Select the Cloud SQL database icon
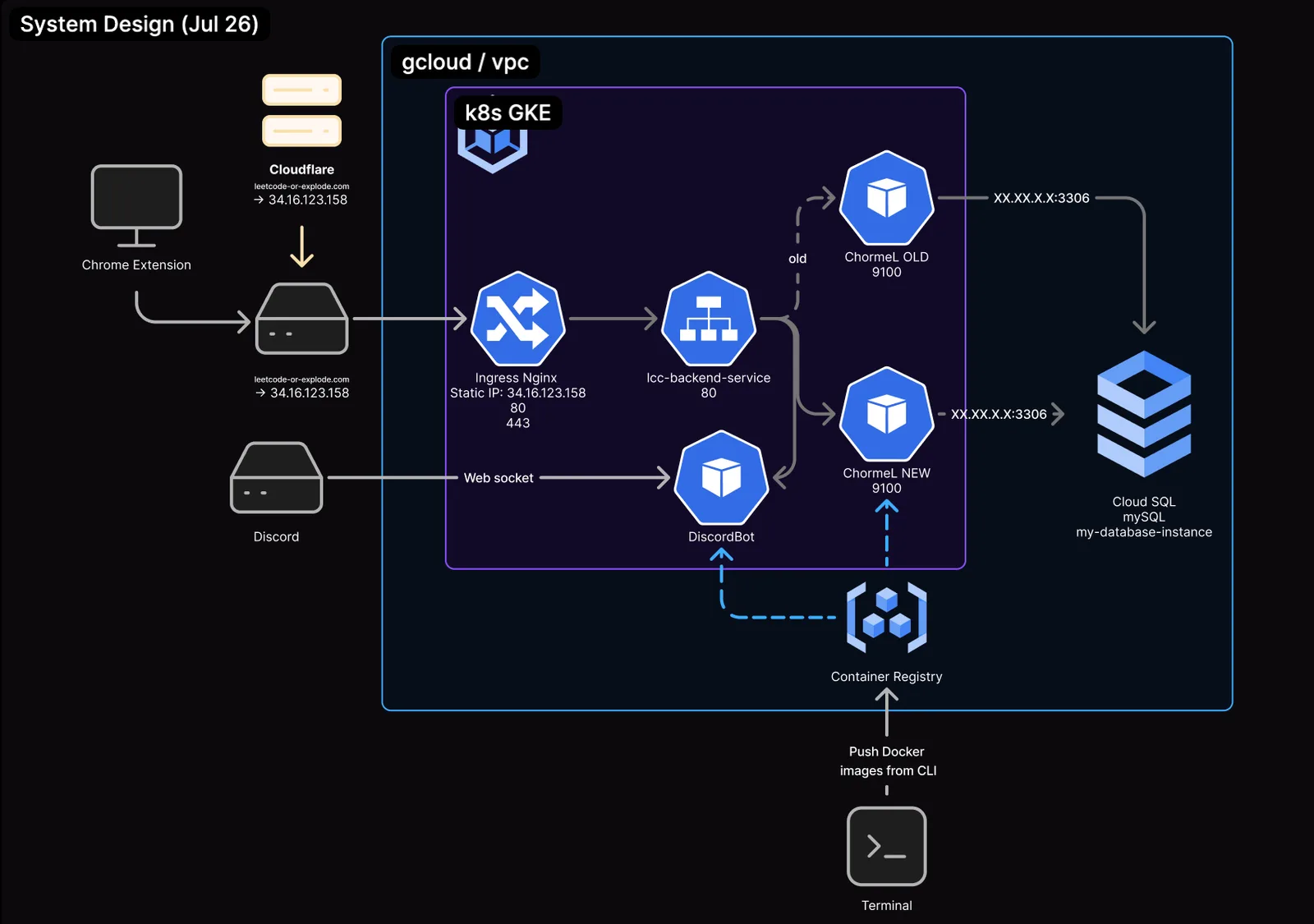 tap(1144, 414)
